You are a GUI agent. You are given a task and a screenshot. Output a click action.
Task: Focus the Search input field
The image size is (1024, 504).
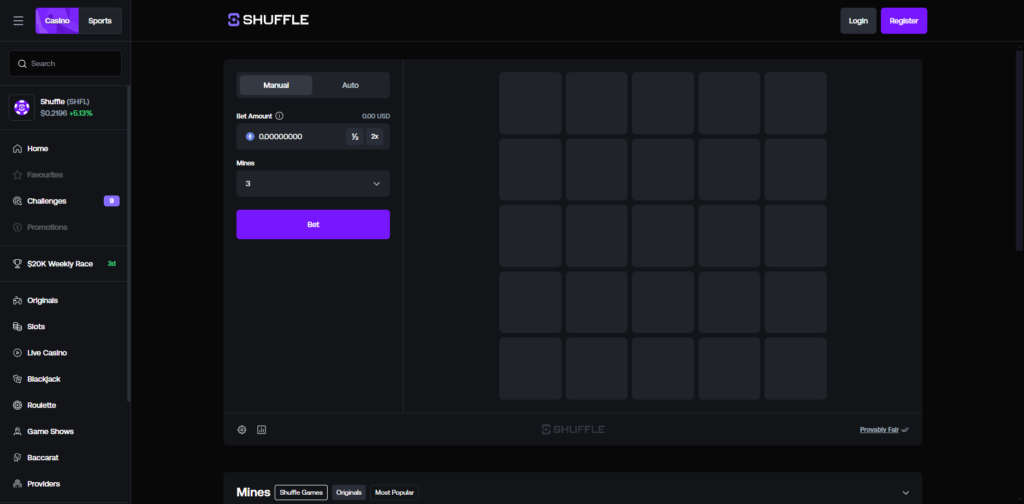click(65, 63)
